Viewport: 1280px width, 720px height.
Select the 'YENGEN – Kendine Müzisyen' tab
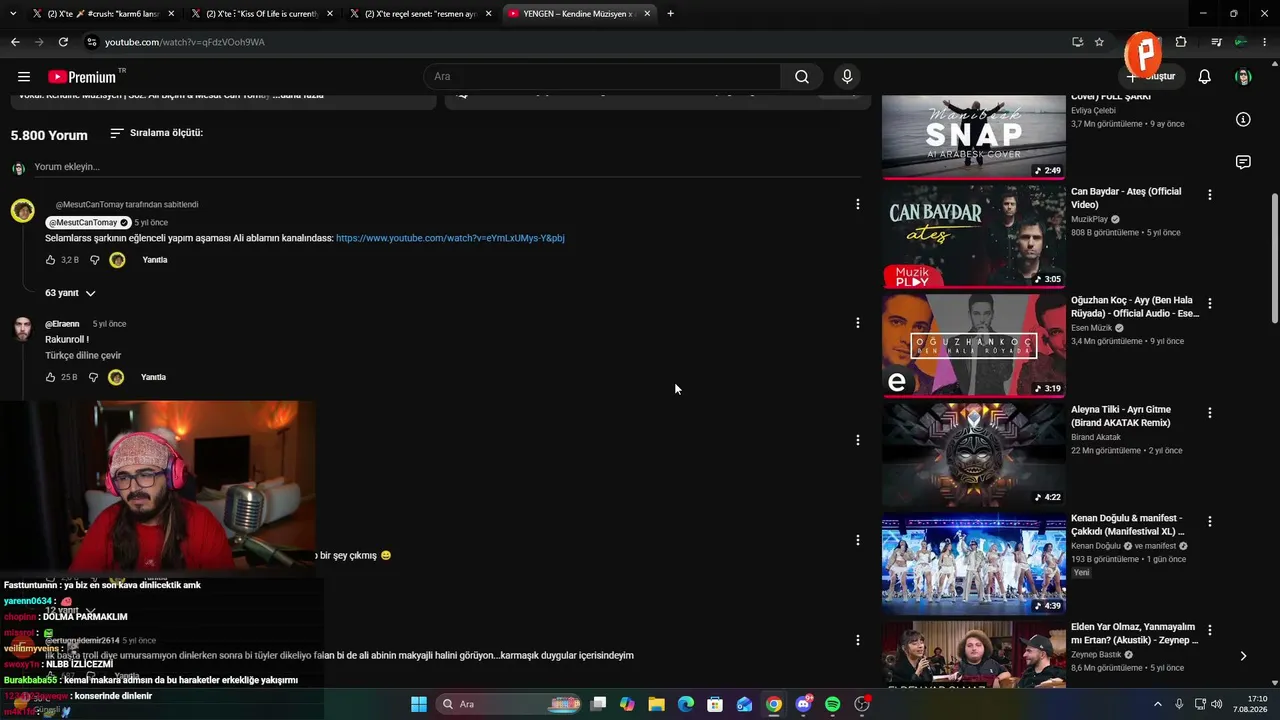click(580, 14)
